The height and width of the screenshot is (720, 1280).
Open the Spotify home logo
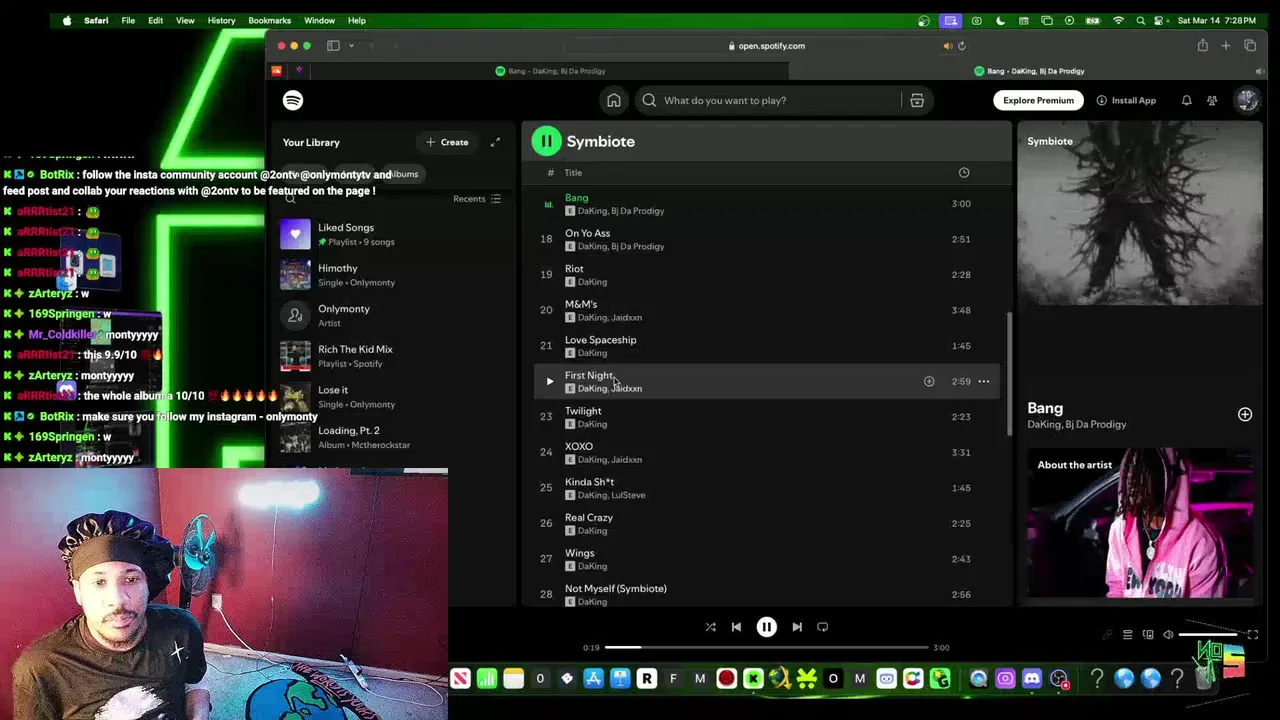pyautogui.click(x=293, y=100)
